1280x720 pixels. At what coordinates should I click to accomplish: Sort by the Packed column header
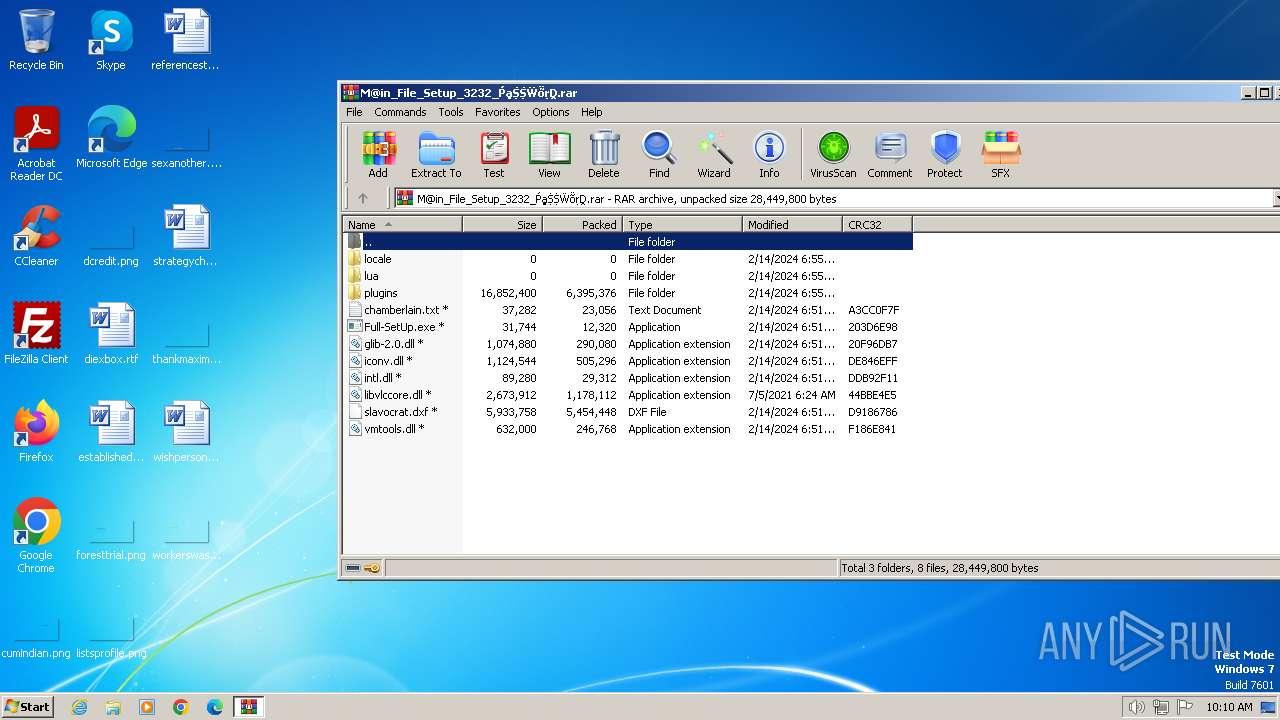click(582, 225)
